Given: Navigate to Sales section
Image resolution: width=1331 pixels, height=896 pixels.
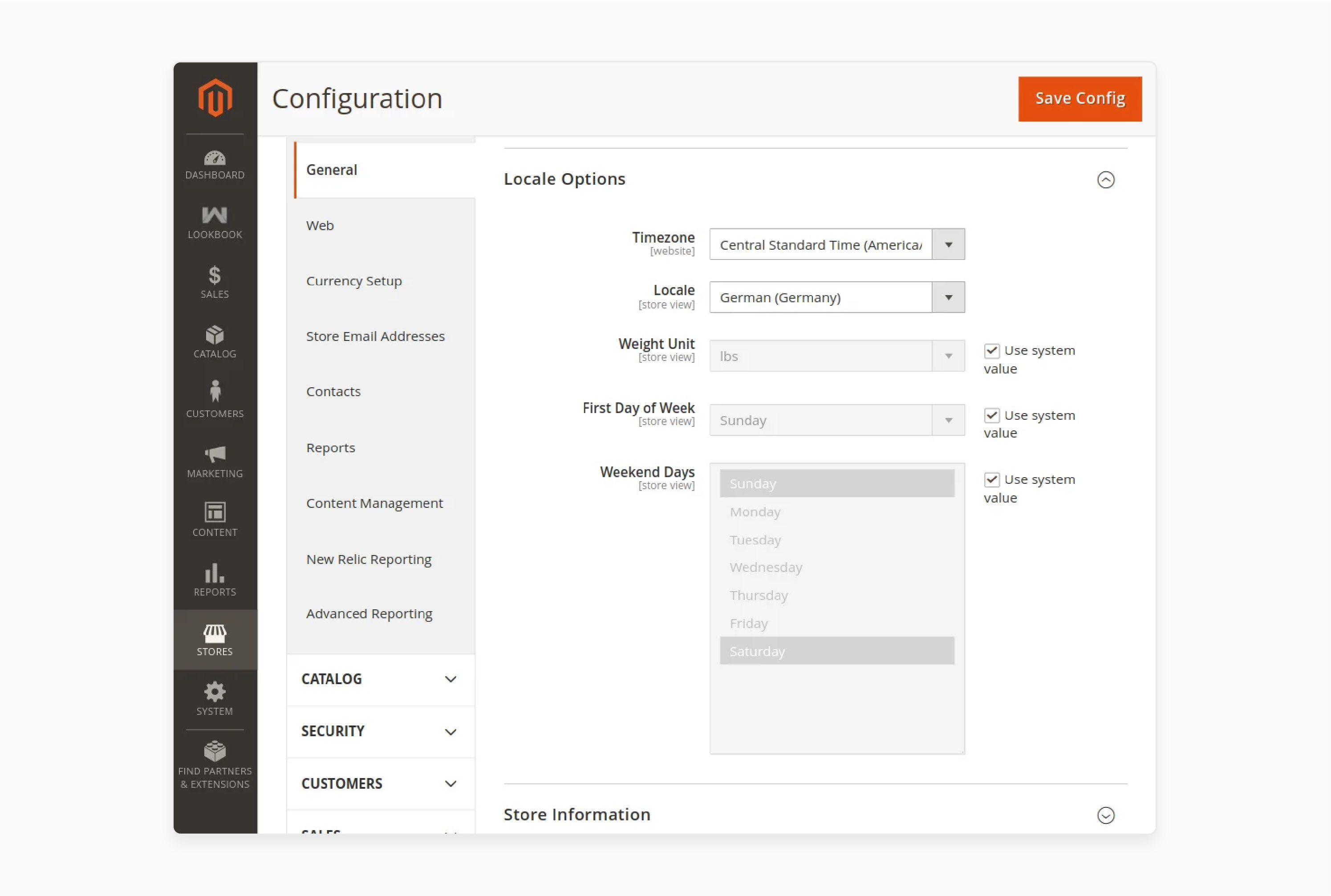Looking at the screenshot, I should 214,282.
